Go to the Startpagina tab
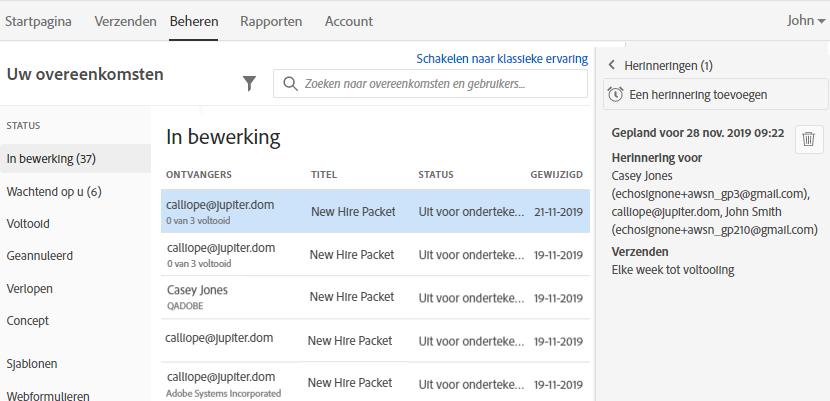The image size is (830, 401). pos(38,21)
